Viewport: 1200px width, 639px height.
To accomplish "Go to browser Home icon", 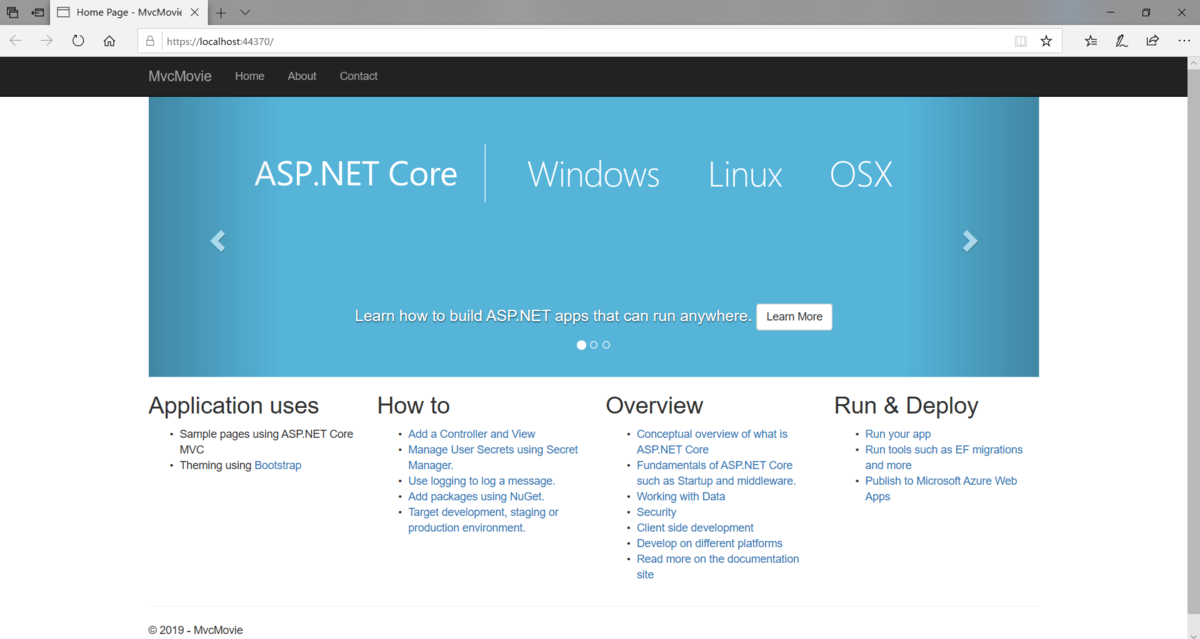I will click(x=109, y=41).
